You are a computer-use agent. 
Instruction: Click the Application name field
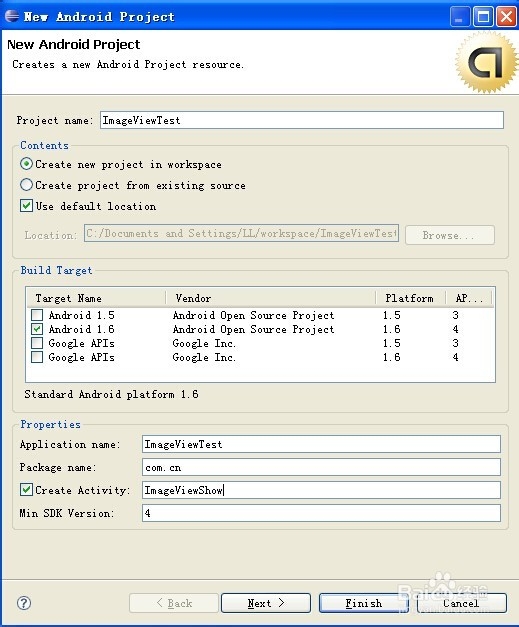(321, 444)
